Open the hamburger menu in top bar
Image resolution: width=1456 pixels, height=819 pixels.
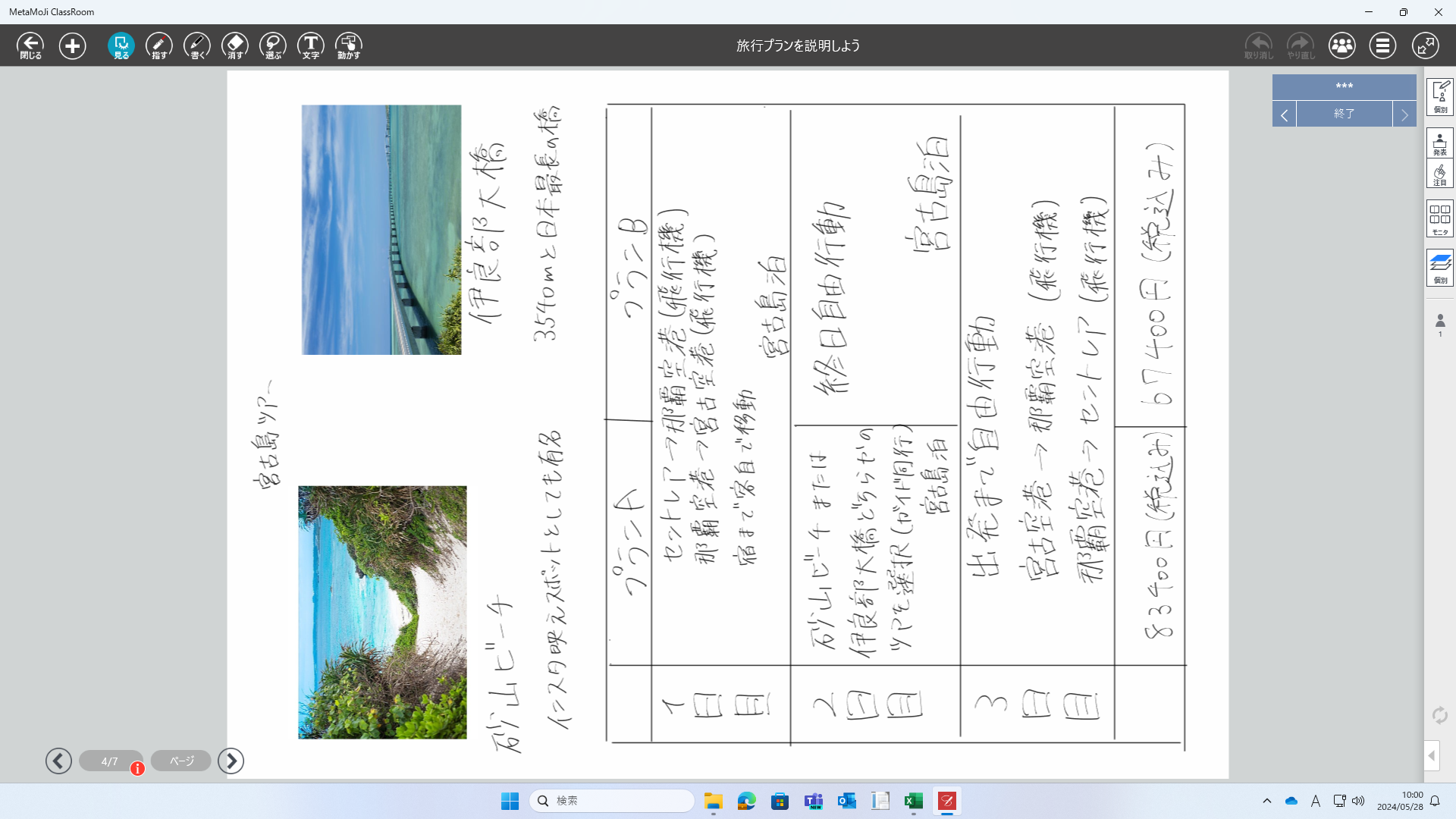point(1382,45)
